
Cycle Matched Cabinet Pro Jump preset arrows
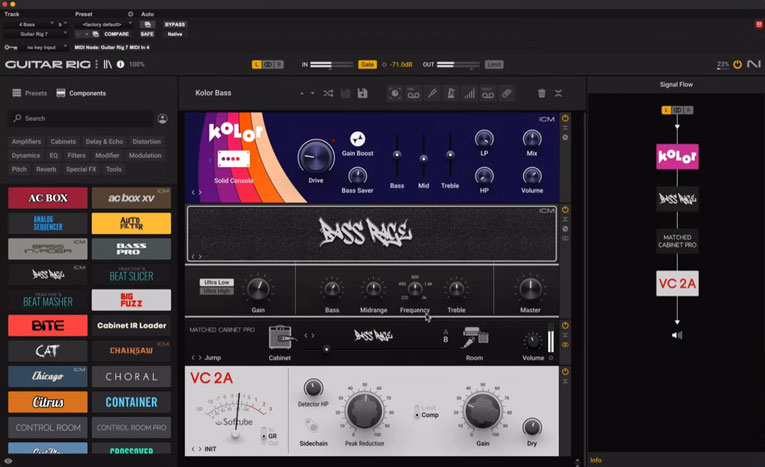pyautogui.click(x=196, y=358)
